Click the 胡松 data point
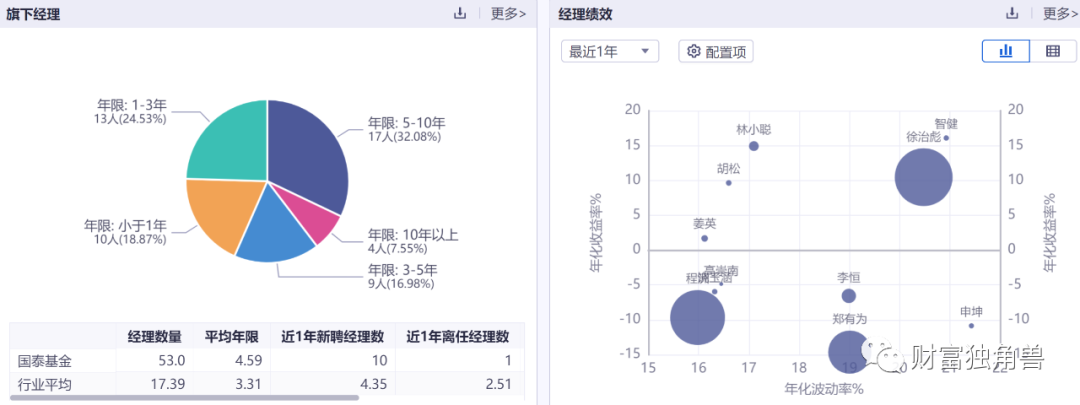 click(729, 183)
